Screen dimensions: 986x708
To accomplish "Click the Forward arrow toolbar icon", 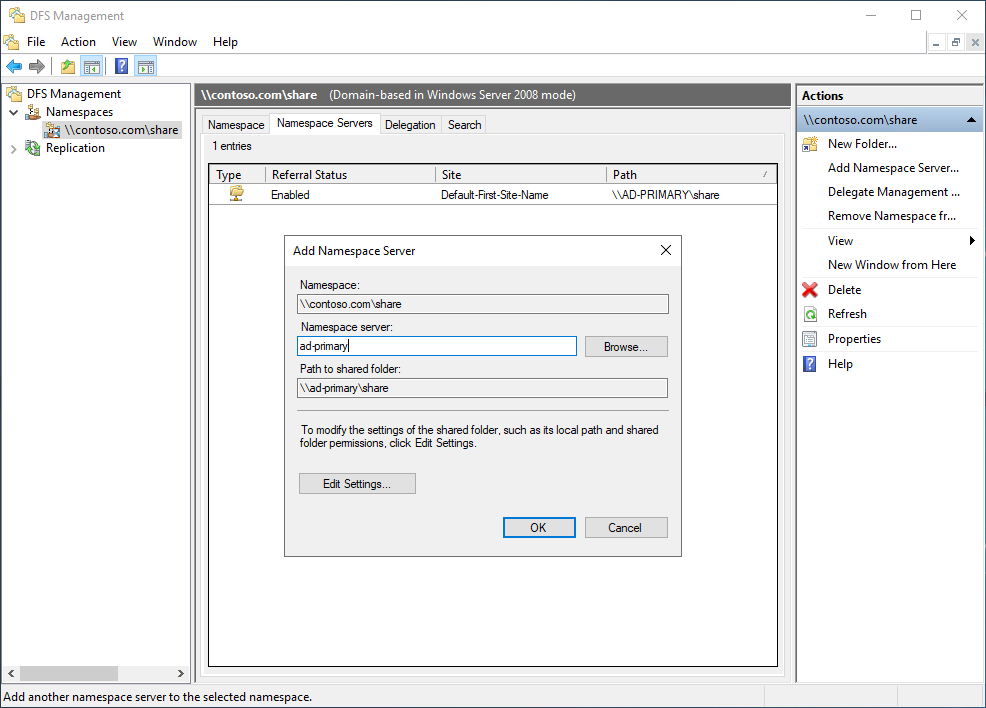I will (x=37, y=66).
